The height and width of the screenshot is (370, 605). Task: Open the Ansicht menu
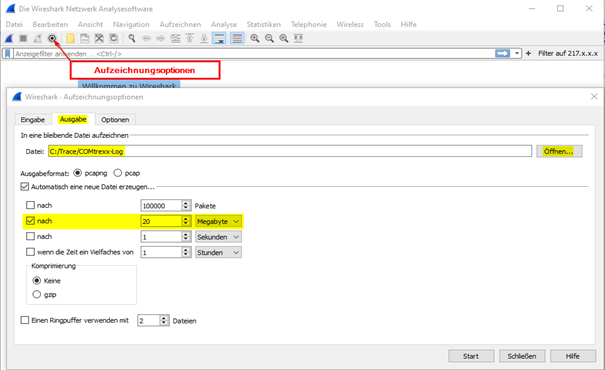tap(90, 24)
